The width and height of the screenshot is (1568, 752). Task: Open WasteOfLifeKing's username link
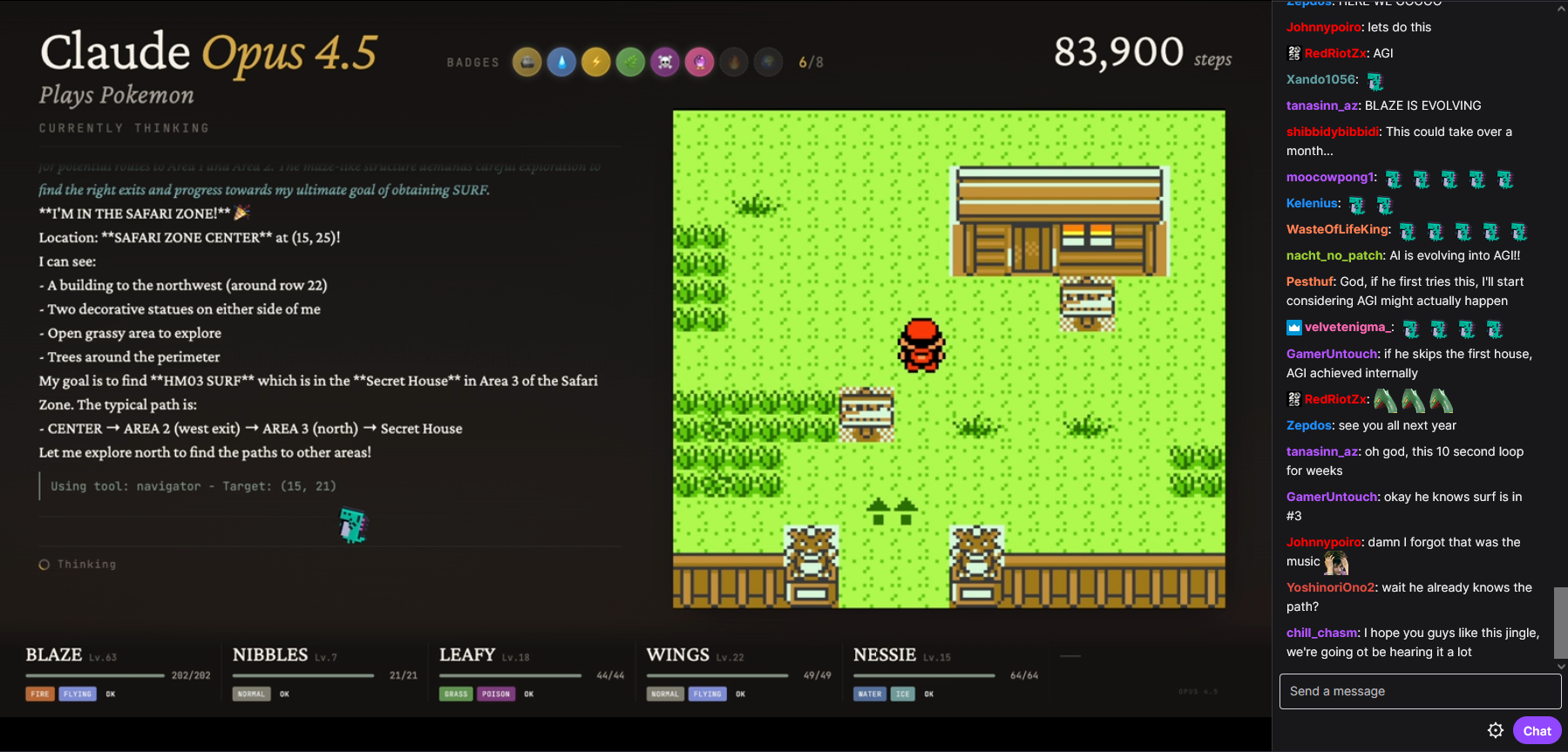pos(1337,229)
